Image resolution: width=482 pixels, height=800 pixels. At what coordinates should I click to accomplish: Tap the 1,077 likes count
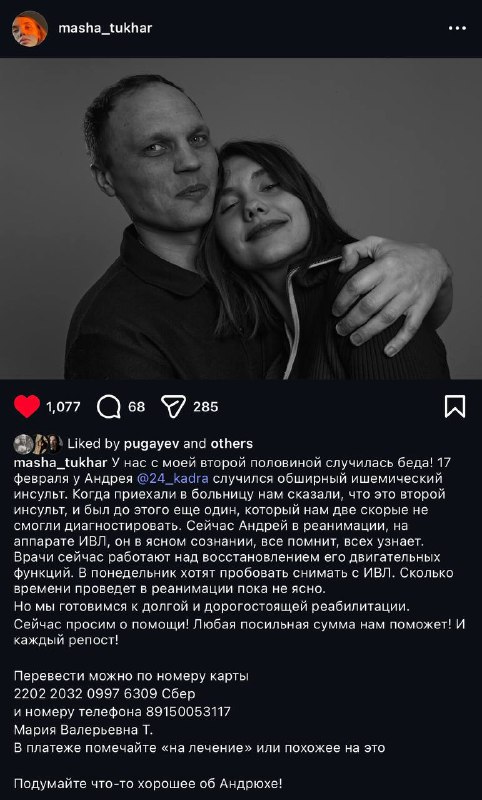pyautogui.click(x=63, y=407)
